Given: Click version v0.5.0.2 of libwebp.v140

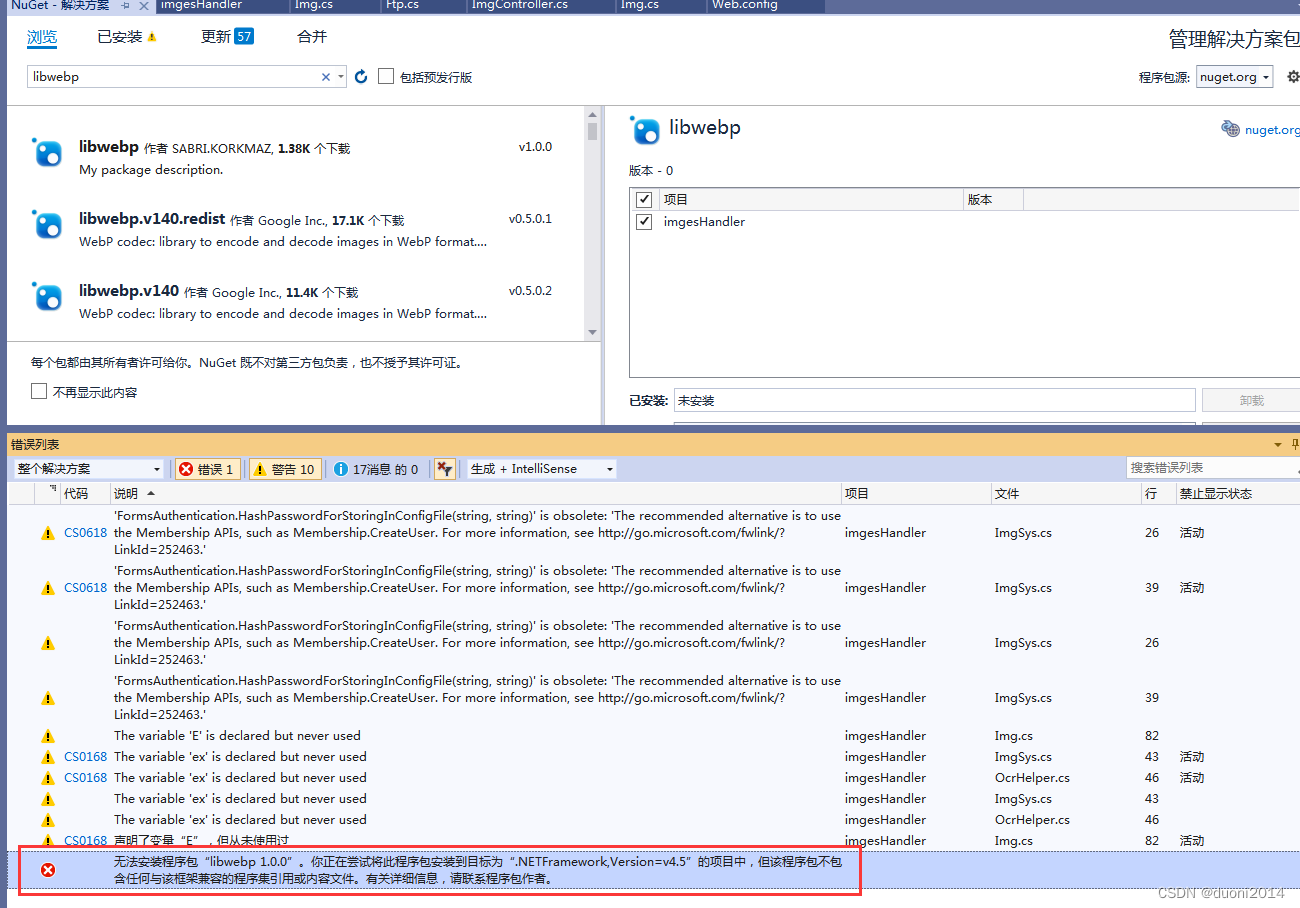Looking at the screenshot, I should [x=530, y=291].
